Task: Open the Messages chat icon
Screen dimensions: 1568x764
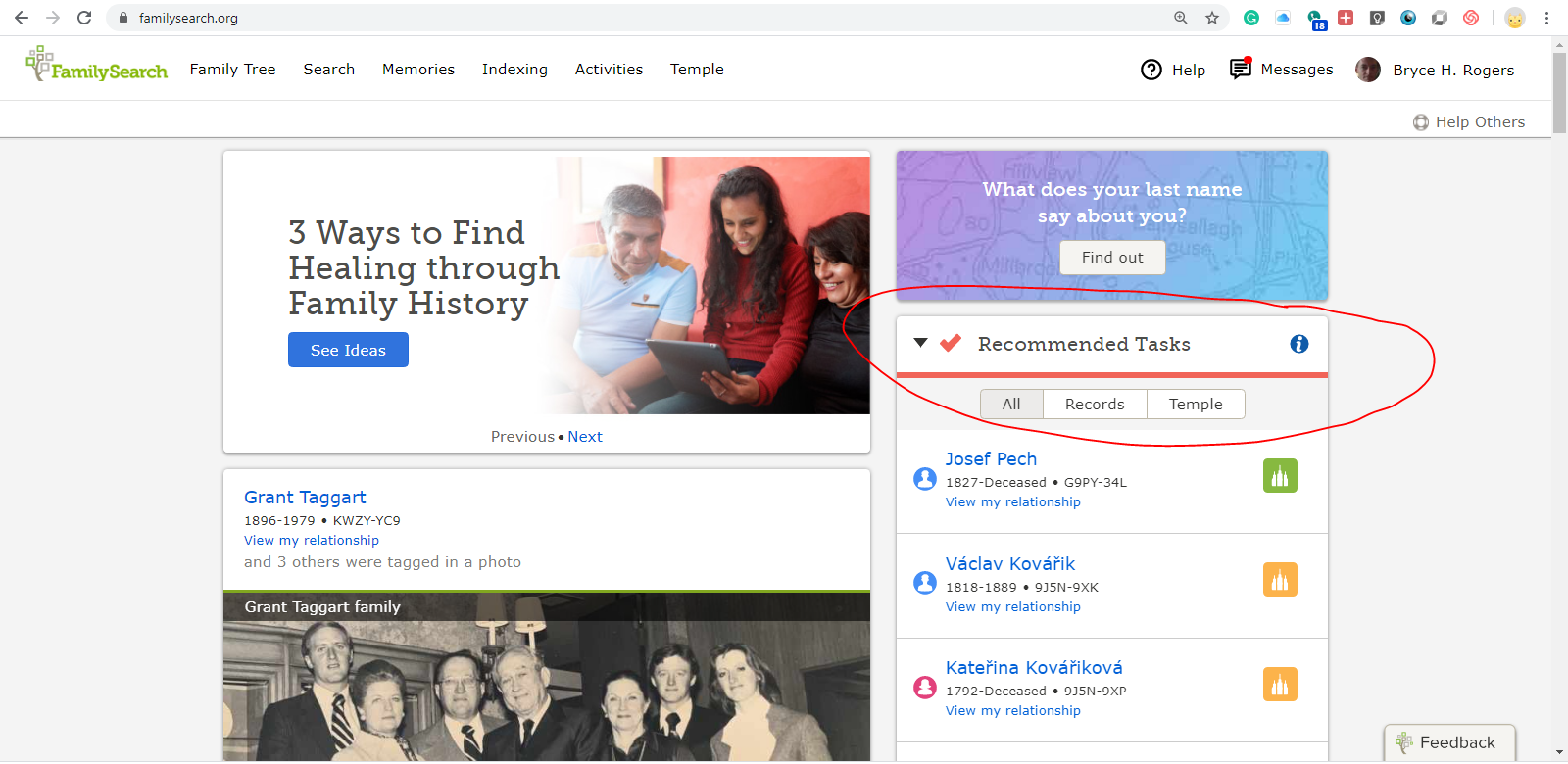Action: pyautogui.click(x=1241, y=69)
